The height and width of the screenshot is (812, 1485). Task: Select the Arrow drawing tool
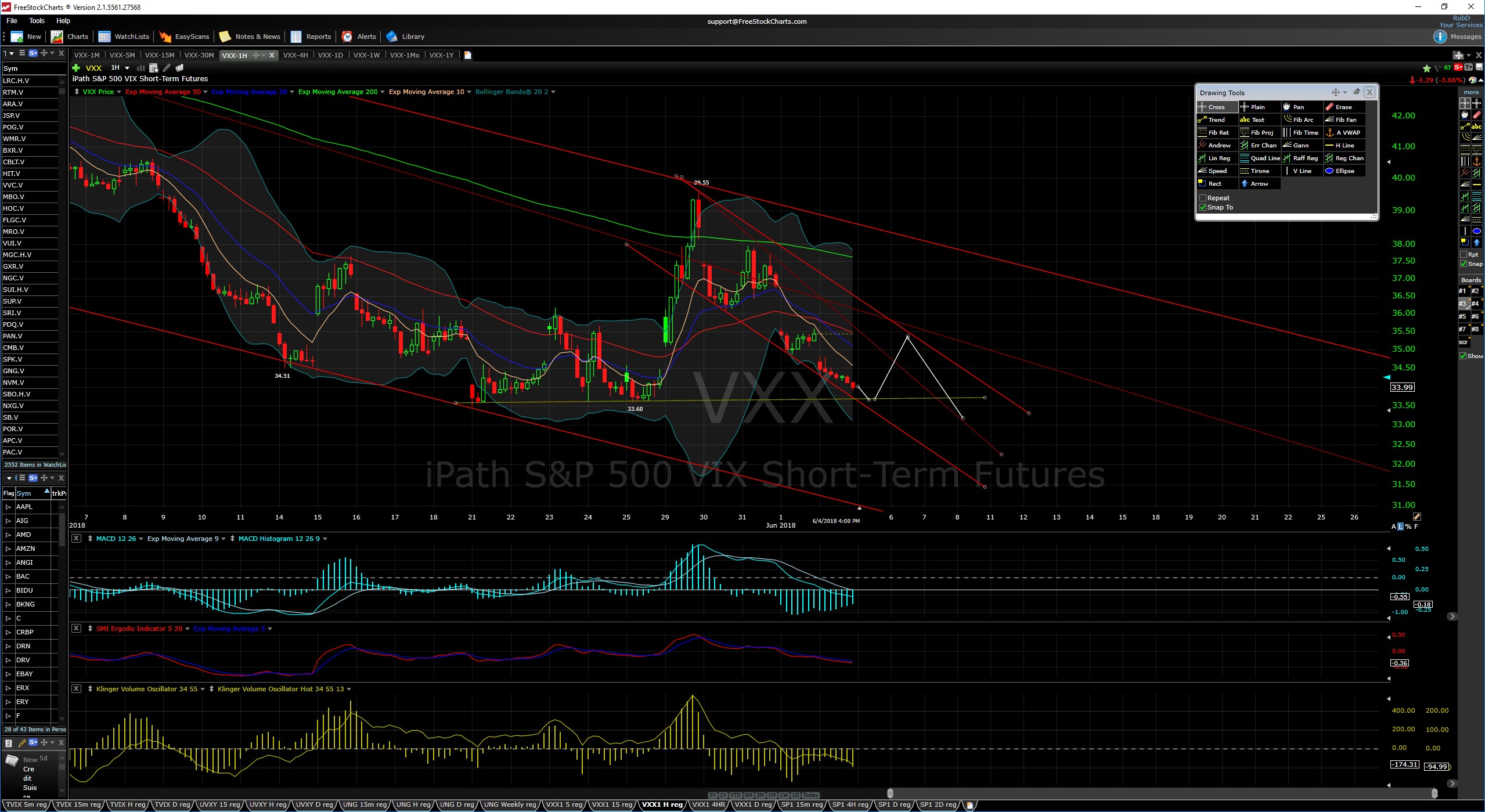[1258, 184]
